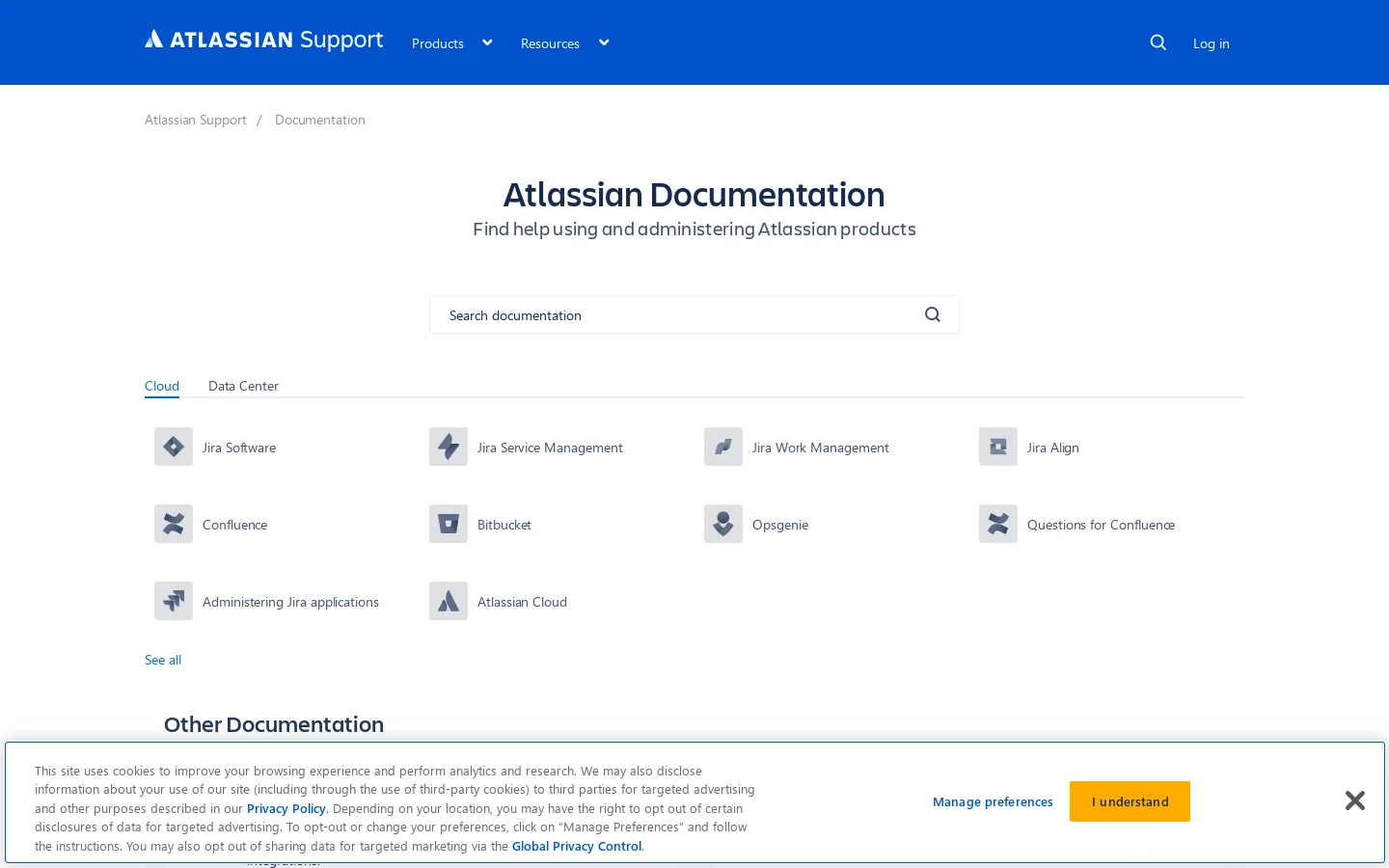The width and height of the screenshot is (1389, 868).
Task: Open the Privacy Policy link
Action: click(286, 808)
